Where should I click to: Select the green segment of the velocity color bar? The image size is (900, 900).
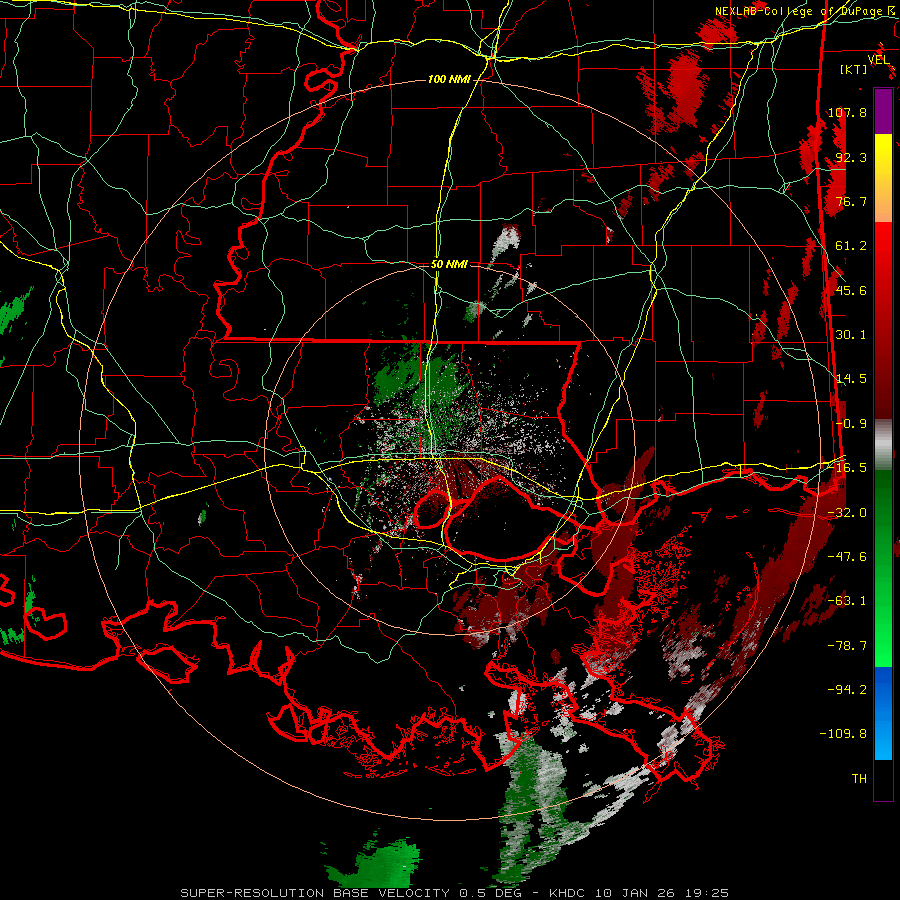(883, 568)
